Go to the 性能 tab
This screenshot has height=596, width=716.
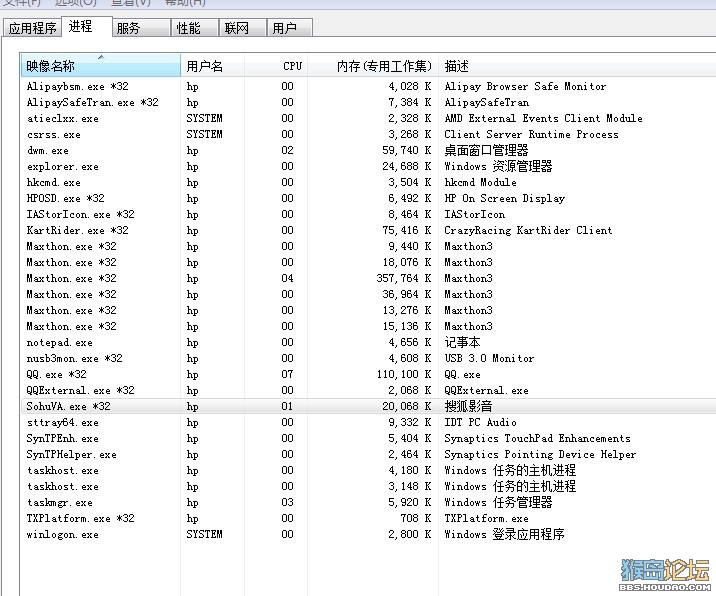coord(194,28)
